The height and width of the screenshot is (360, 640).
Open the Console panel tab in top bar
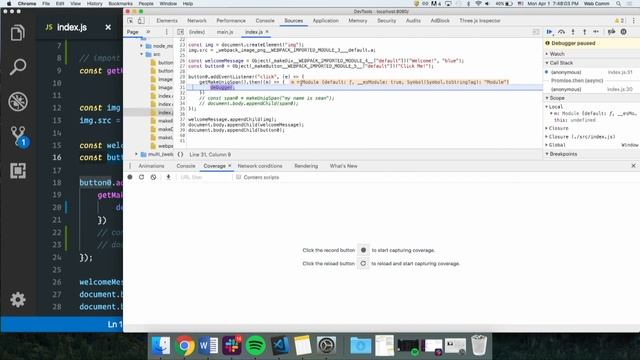click(265, 20)
